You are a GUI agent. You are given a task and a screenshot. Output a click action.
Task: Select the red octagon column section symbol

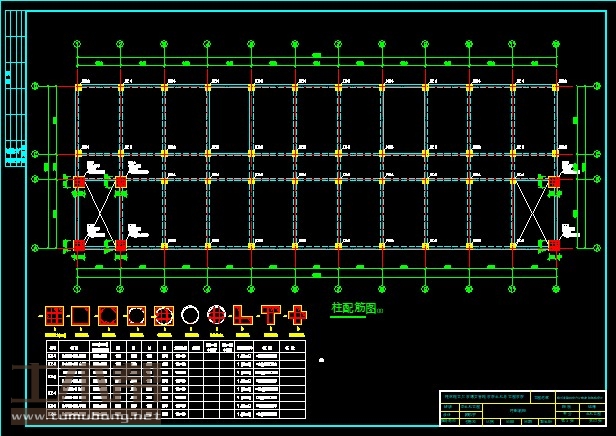(108, 316)
